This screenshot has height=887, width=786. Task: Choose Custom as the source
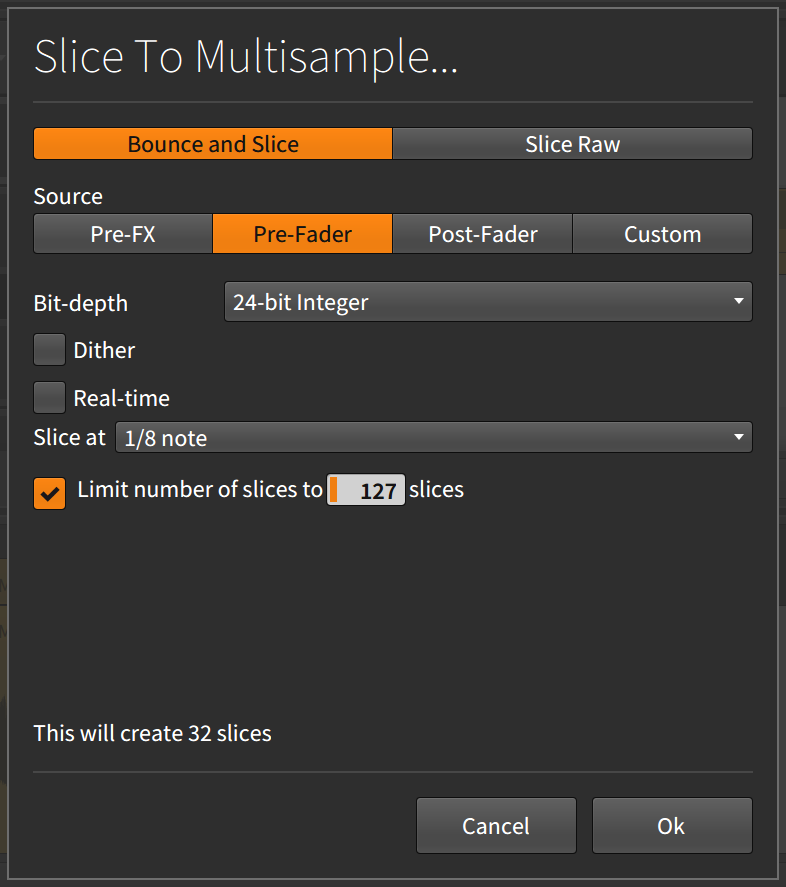coord(662,234)
